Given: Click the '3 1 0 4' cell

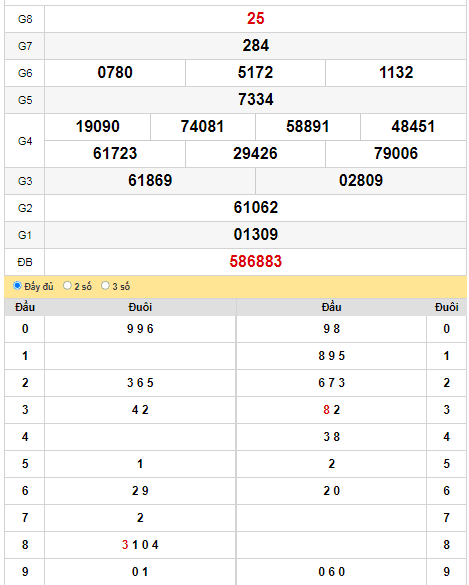Looking at the screenshot, I should [x=140, y=545].
